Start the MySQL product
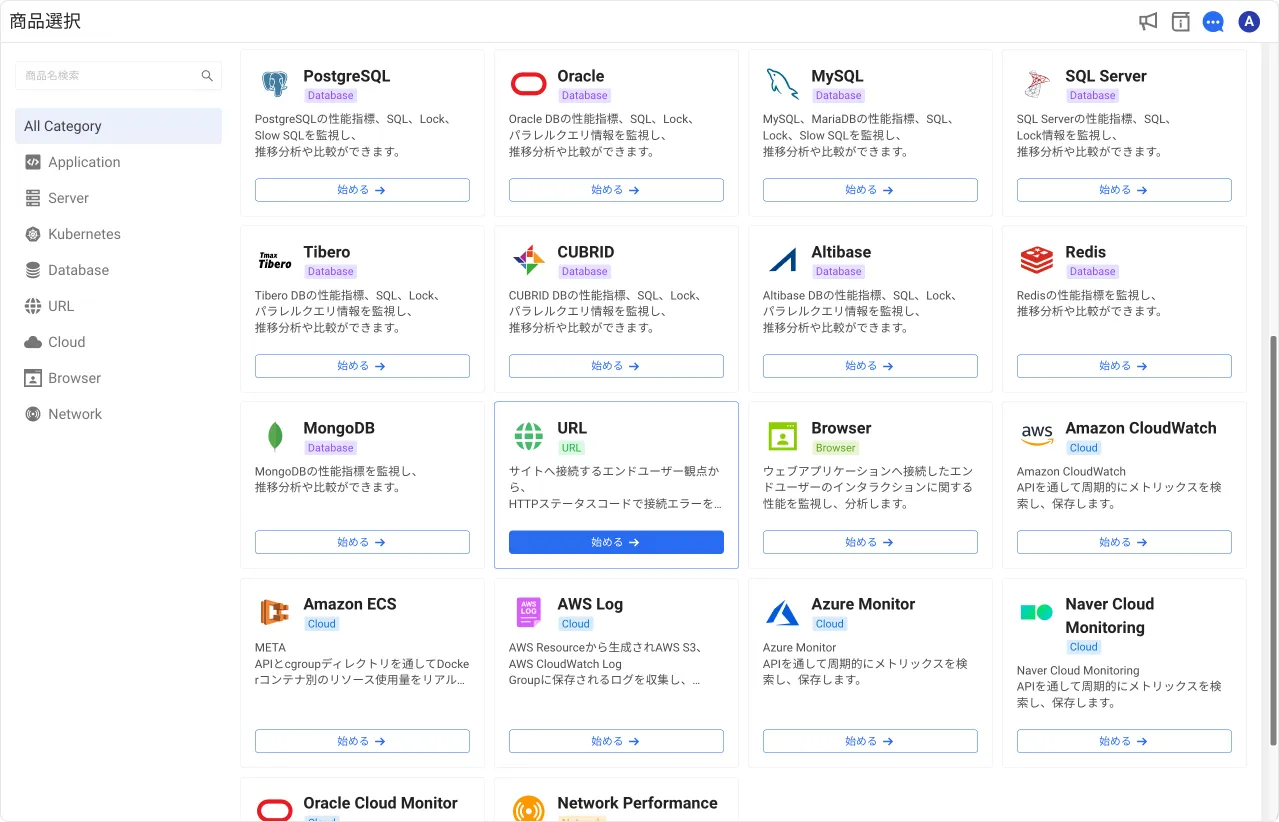 coord(870,190)
